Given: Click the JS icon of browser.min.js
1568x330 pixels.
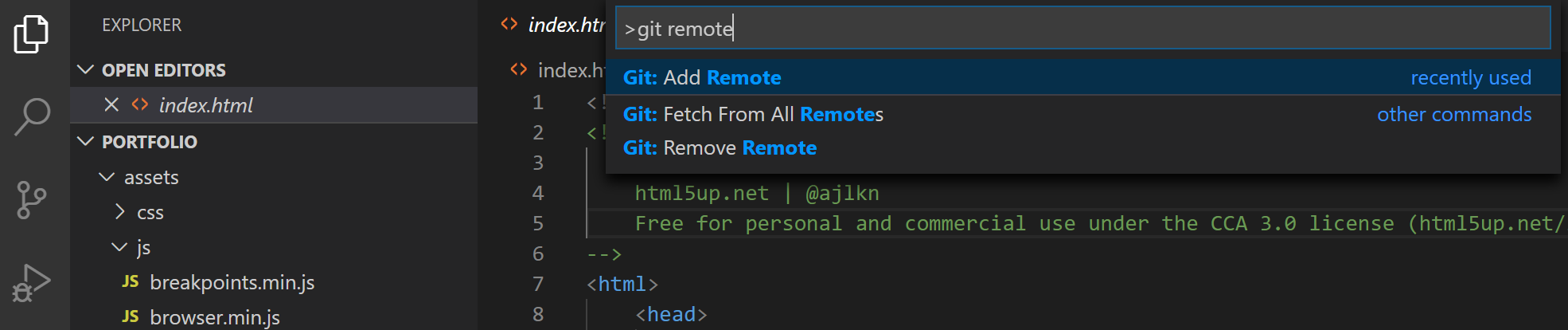Looking at the screenshot, I should point(131,317).
